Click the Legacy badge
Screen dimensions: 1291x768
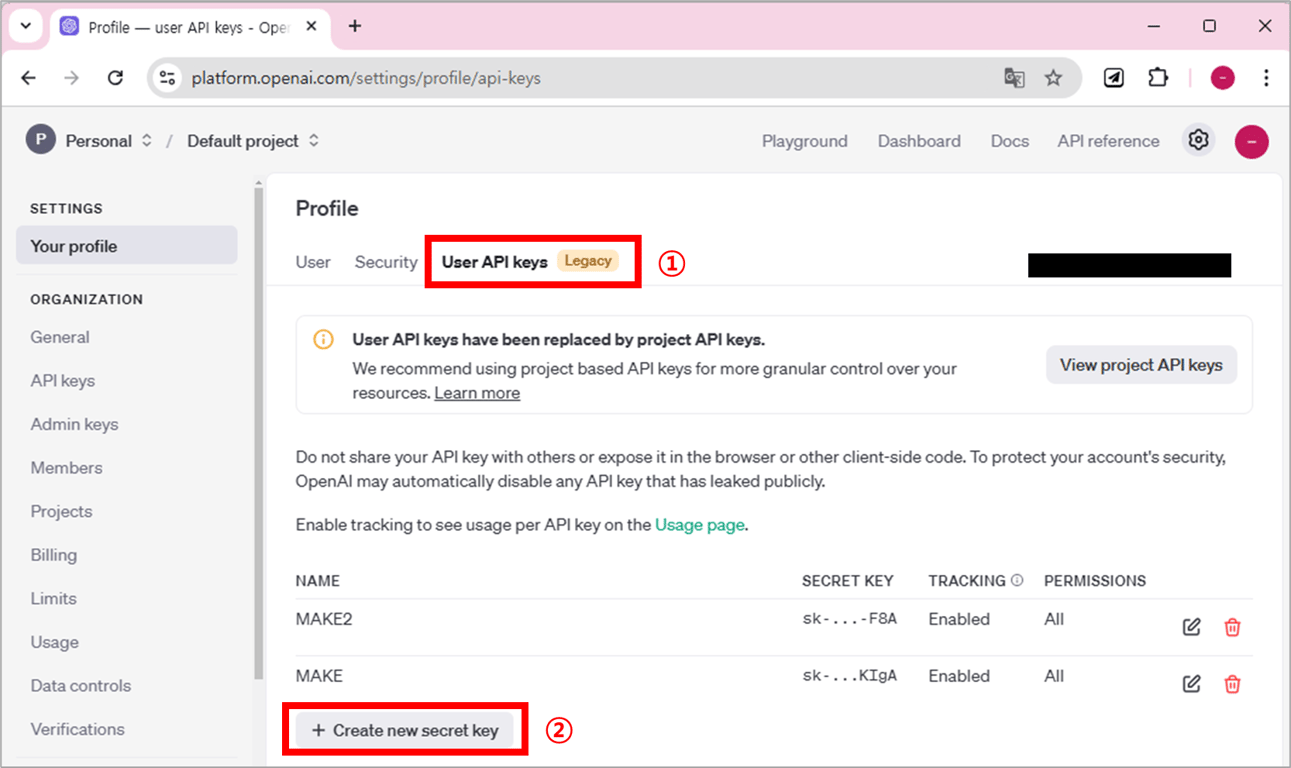(x=588, y=261)
